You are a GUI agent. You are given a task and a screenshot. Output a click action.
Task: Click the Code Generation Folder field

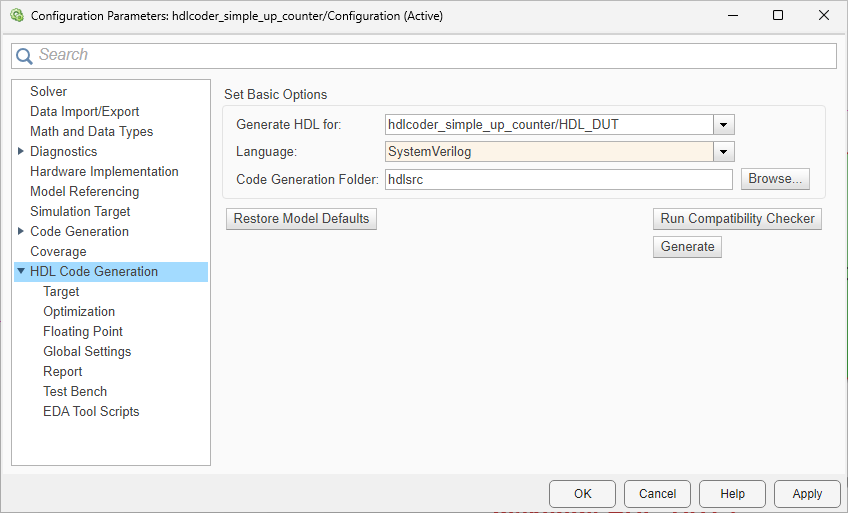[558, 179]
